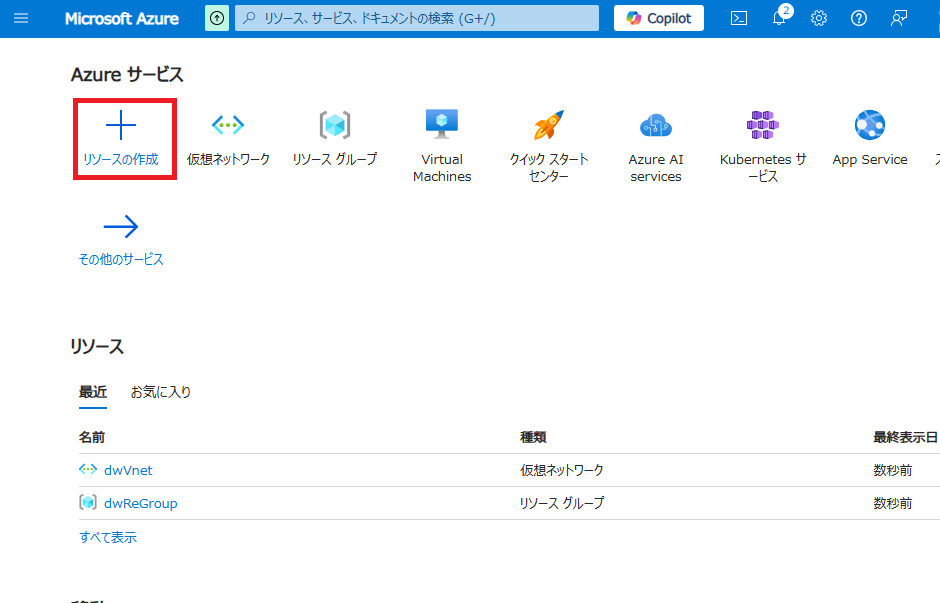
Task: Click the リソースの作成 label
Action: tap(120, 159)
